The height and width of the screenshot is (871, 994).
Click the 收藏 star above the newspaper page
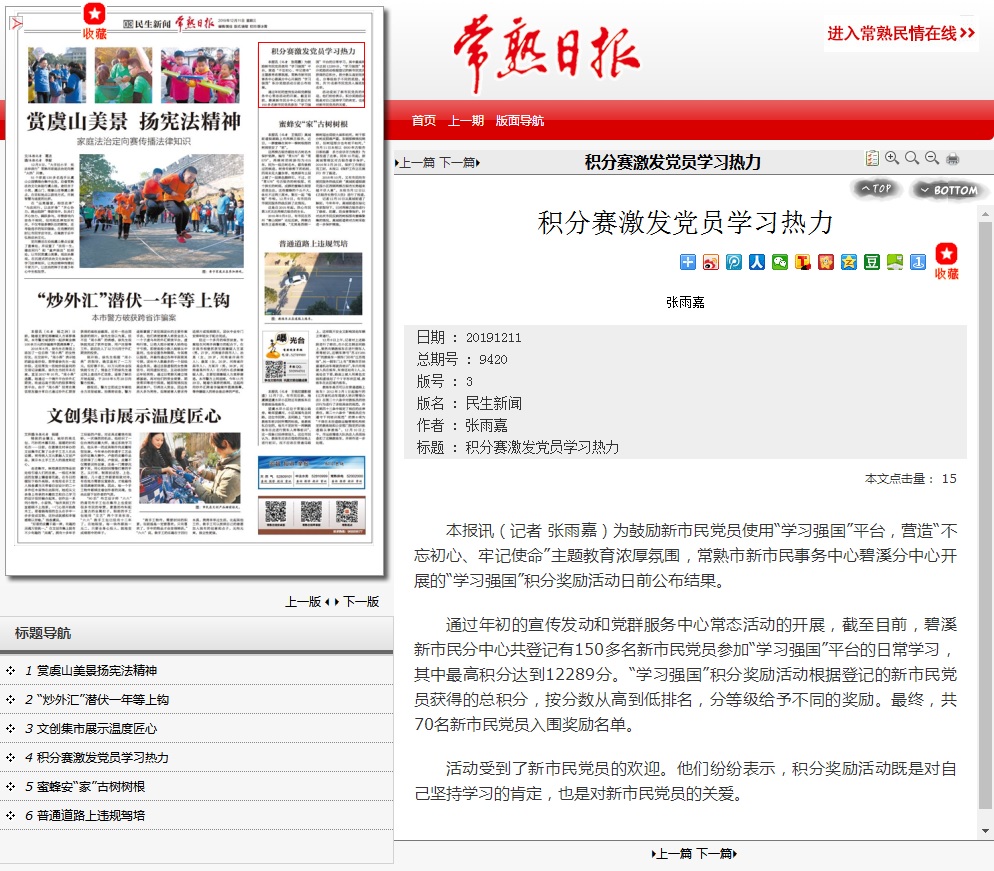94,20
